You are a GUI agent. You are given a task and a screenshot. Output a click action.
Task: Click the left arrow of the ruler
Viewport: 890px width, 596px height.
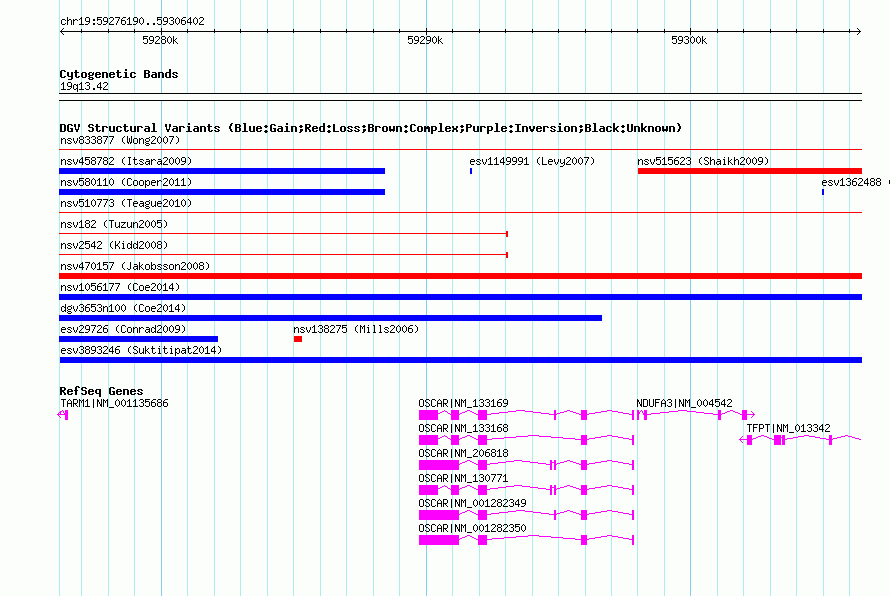point(62,31)
